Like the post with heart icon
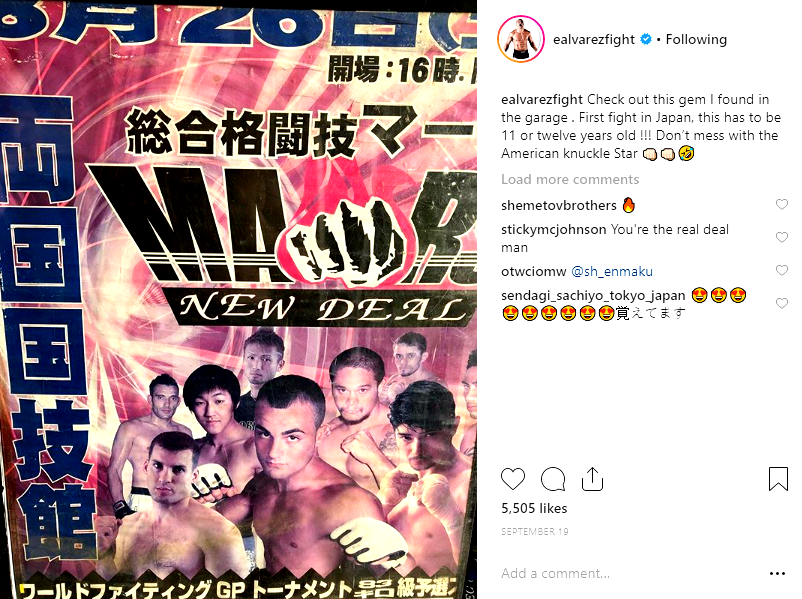 [513, 479]
